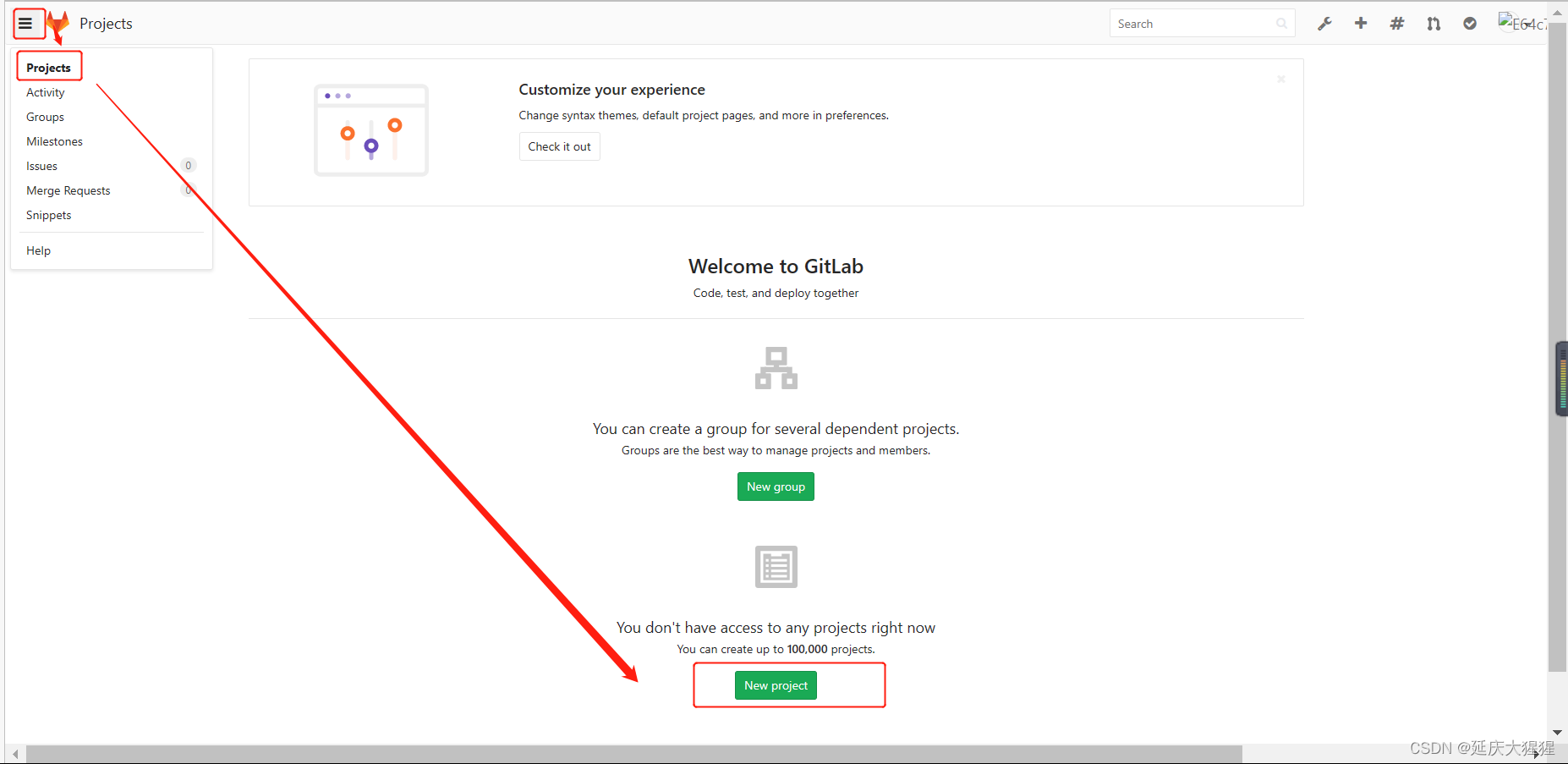The image size is (1568, 764).
Task: Open Milestones from the menu
Action: tap(55, 141)
